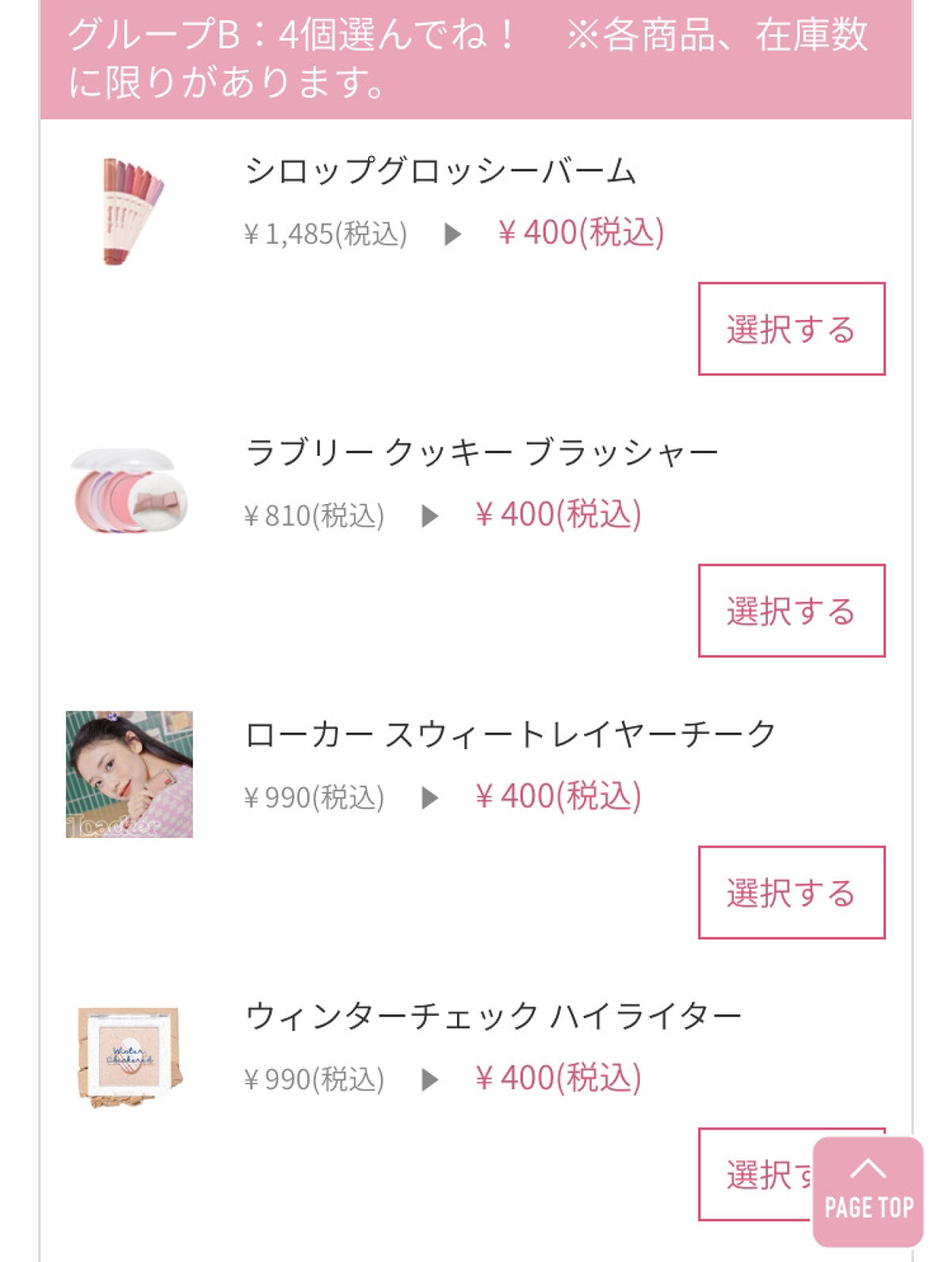Click the arrow next to locker cheek's ¥990

429,798
